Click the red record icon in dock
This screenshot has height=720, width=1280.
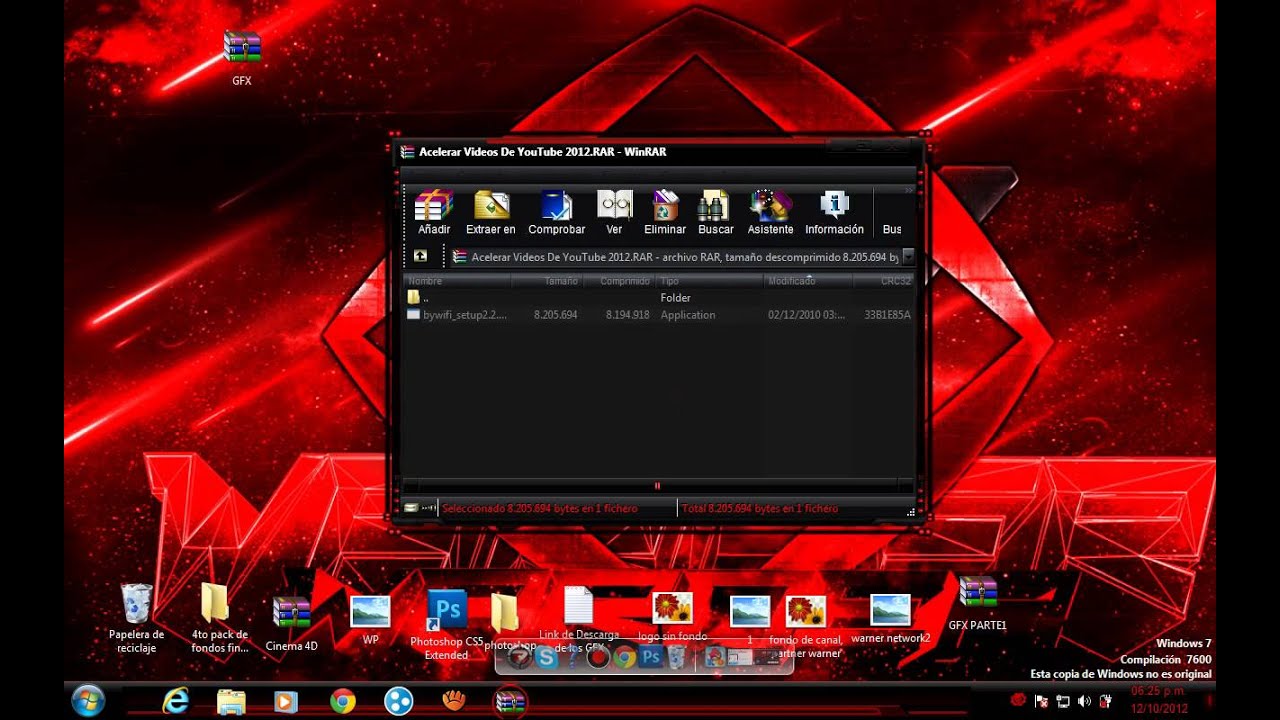coord(598,657)
